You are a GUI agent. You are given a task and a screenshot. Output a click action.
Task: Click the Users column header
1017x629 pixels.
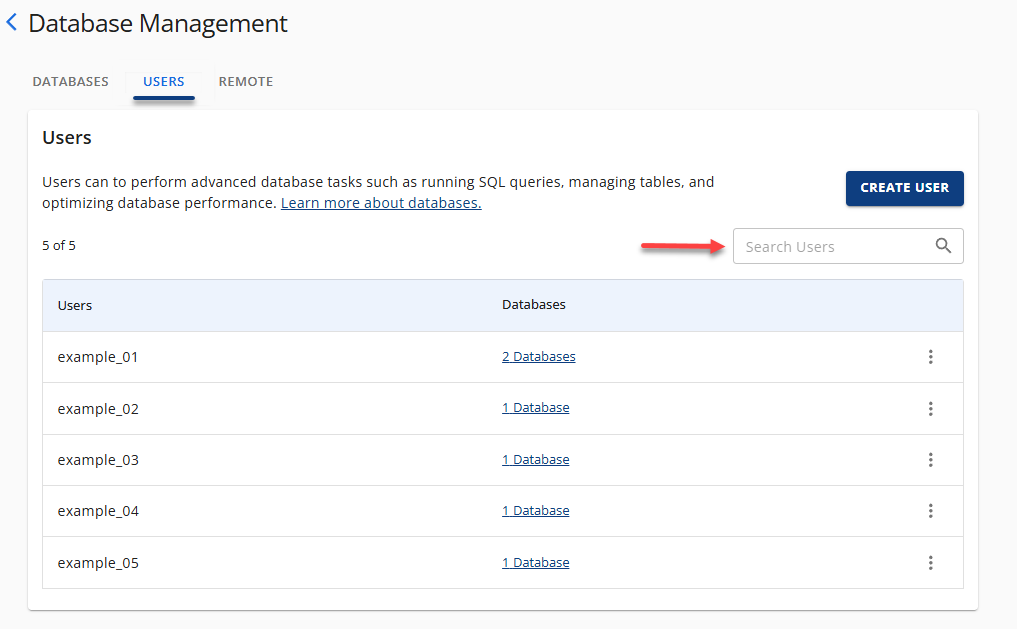[x=74, y=305]
